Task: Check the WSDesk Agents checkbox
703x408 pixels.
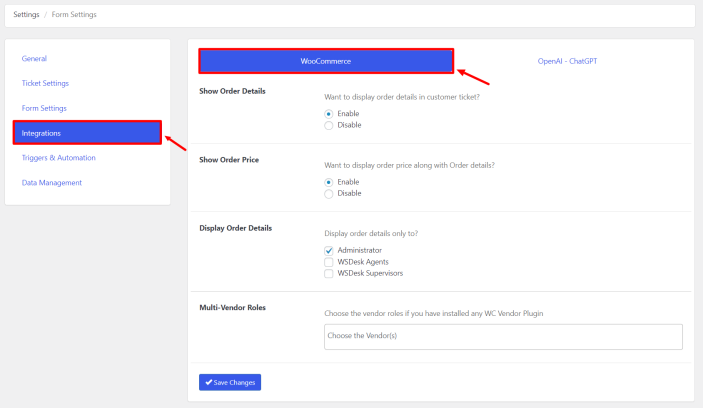Action: pyautogui.click(x=329, y=262)
